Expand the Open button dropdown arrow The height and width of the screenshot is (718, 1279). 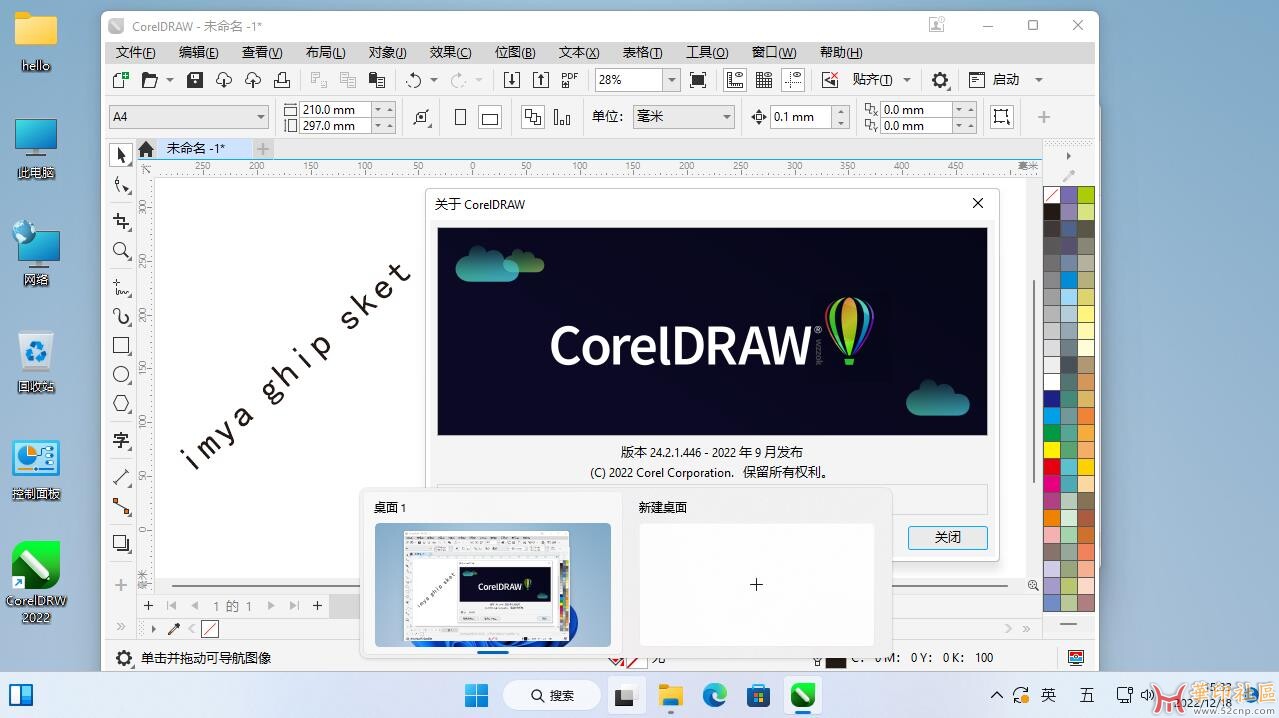(170, 80)
